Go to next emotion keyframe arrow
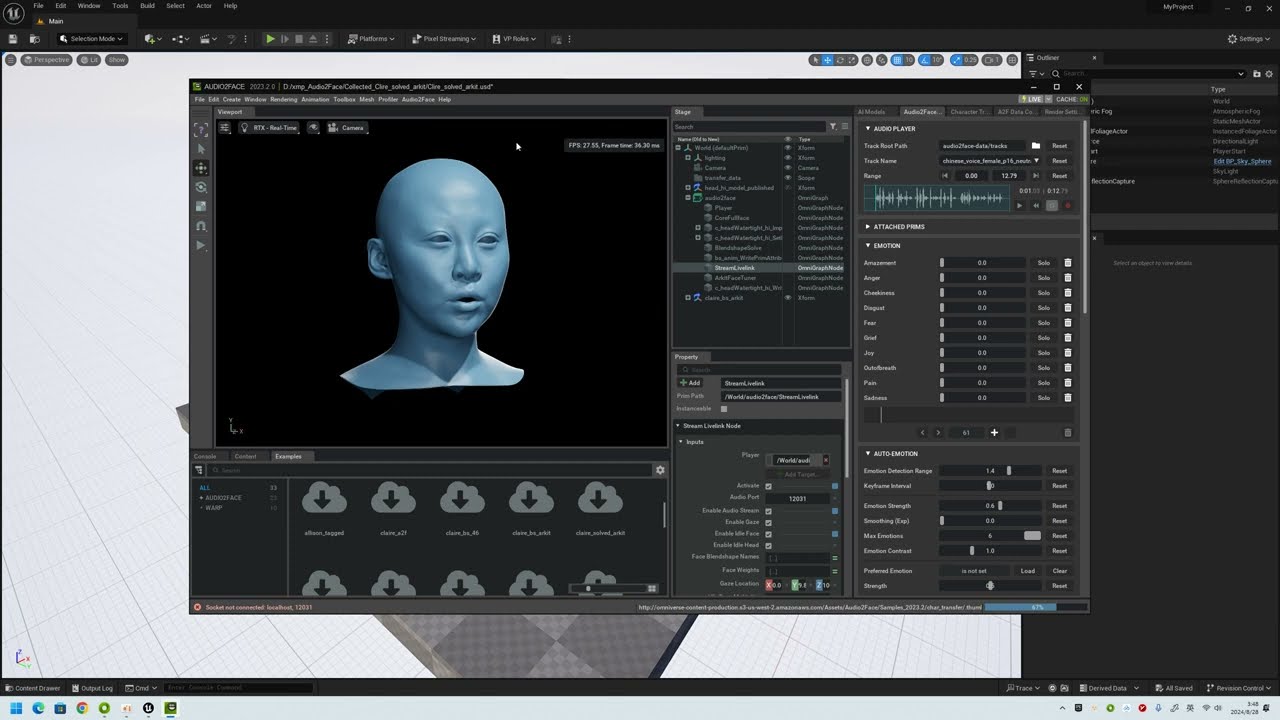This screenshot has height=720, width=1280. coord(938,433)
